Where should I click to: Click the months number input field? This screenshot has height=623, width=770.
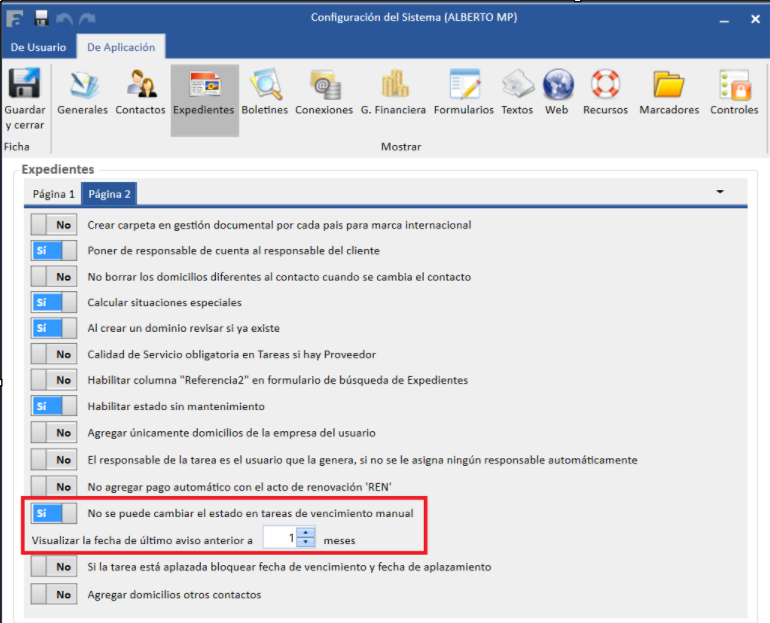coord(281,539)
